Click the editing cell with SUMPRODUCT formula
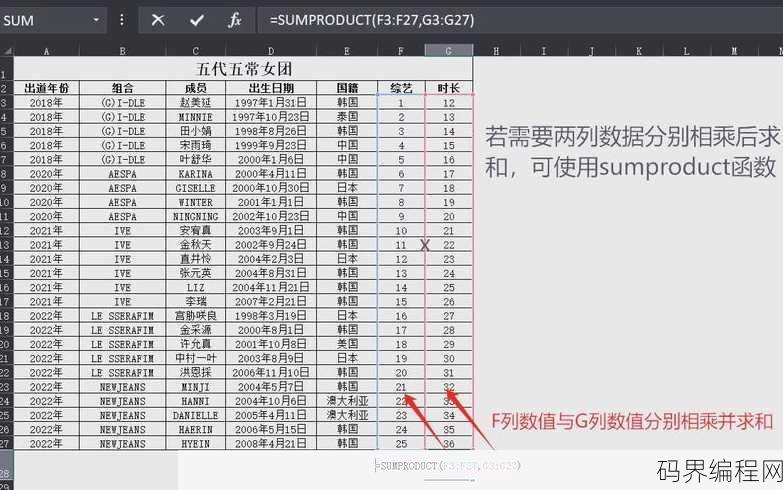The width and height of the screenshot is (783, 490). click(448, 466)
